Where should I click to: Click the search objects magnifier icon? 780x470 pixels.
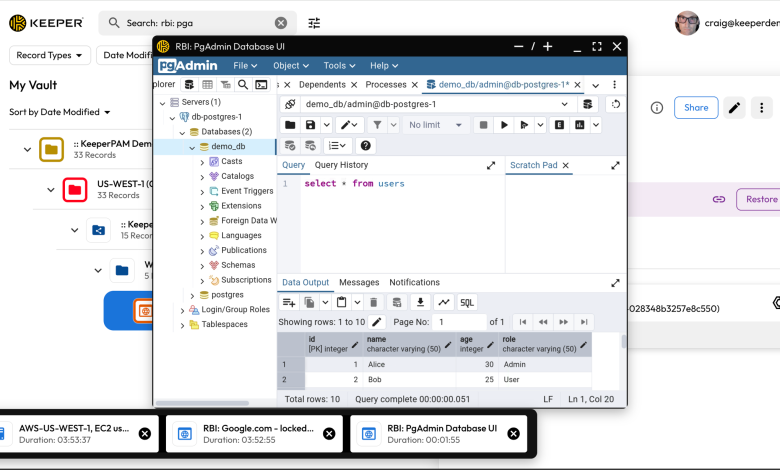click(243, 85)
